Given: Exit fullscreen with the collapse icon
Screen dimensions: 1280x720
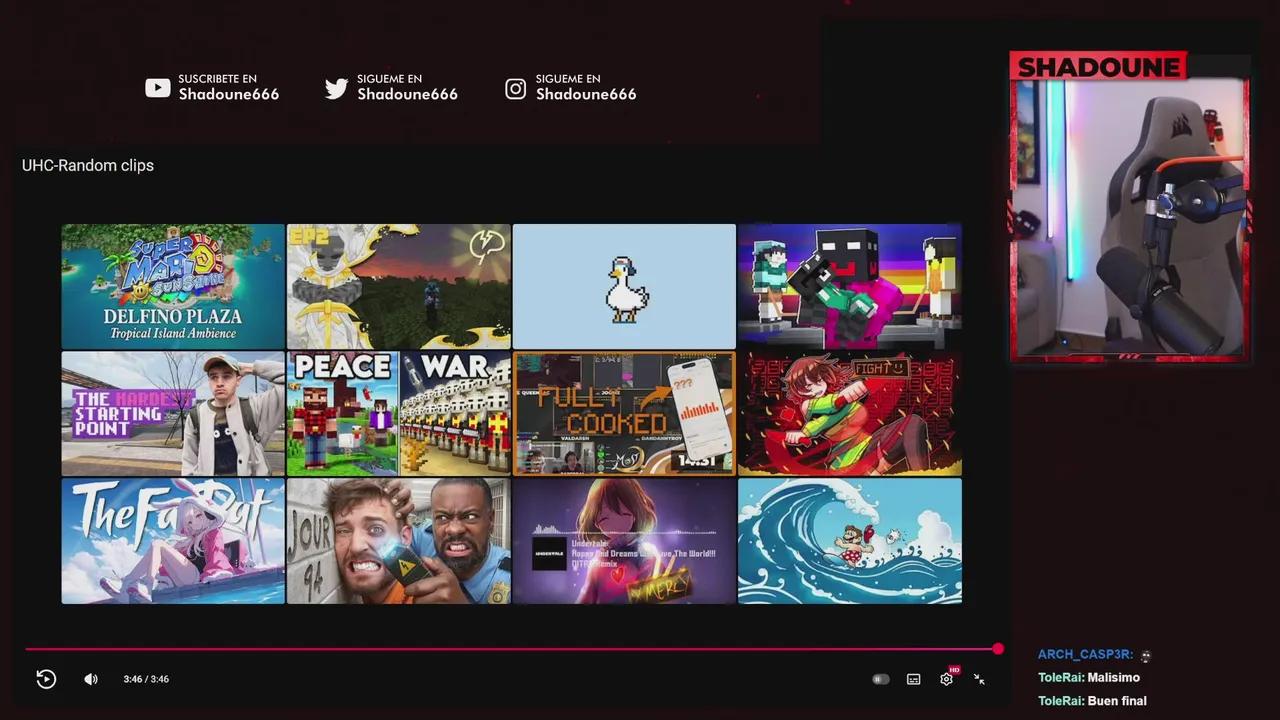Looking at the screenshot, I should [x=979, y=679].
